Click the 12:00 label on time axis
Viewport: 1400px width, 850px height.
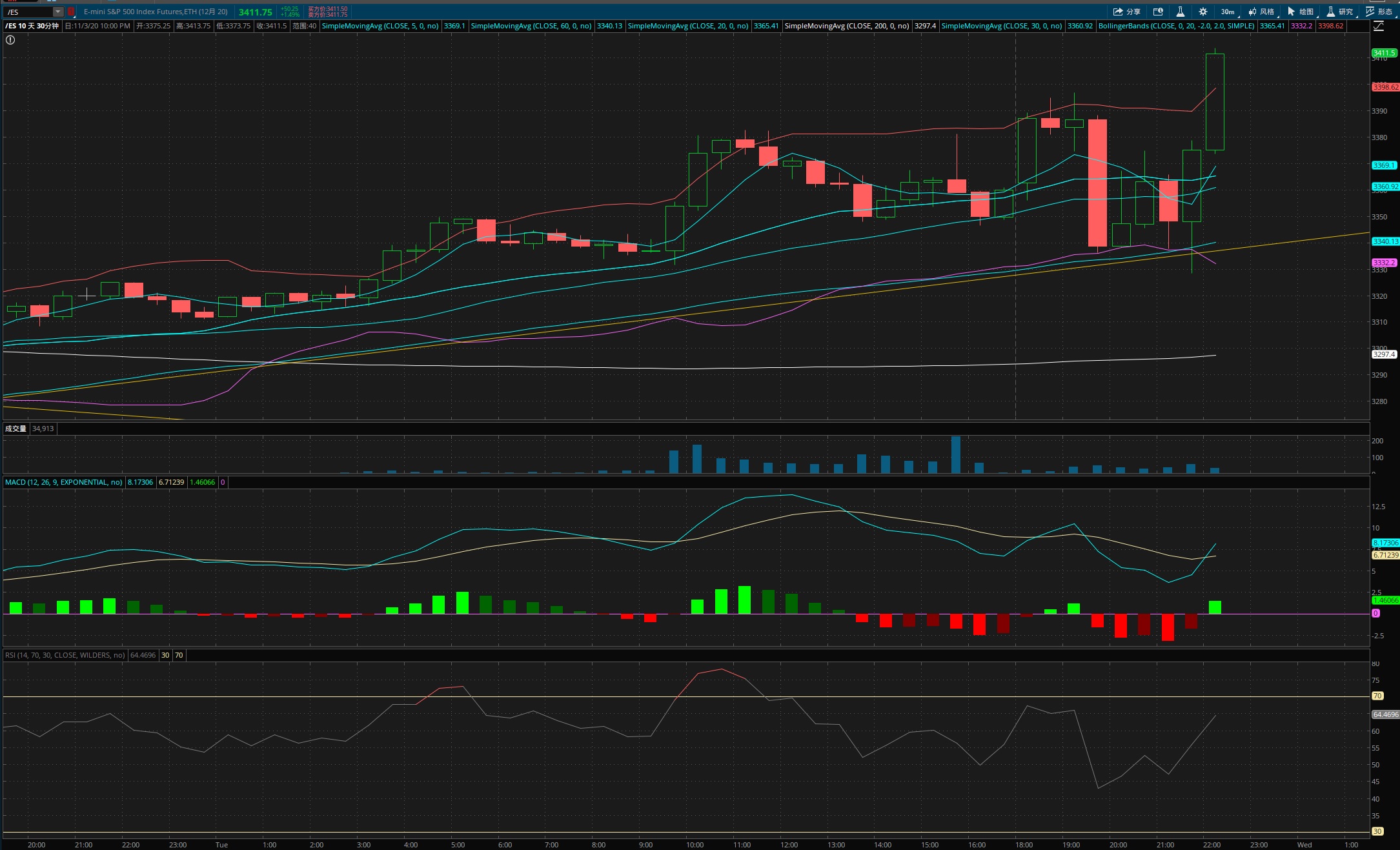coord(789,845)
